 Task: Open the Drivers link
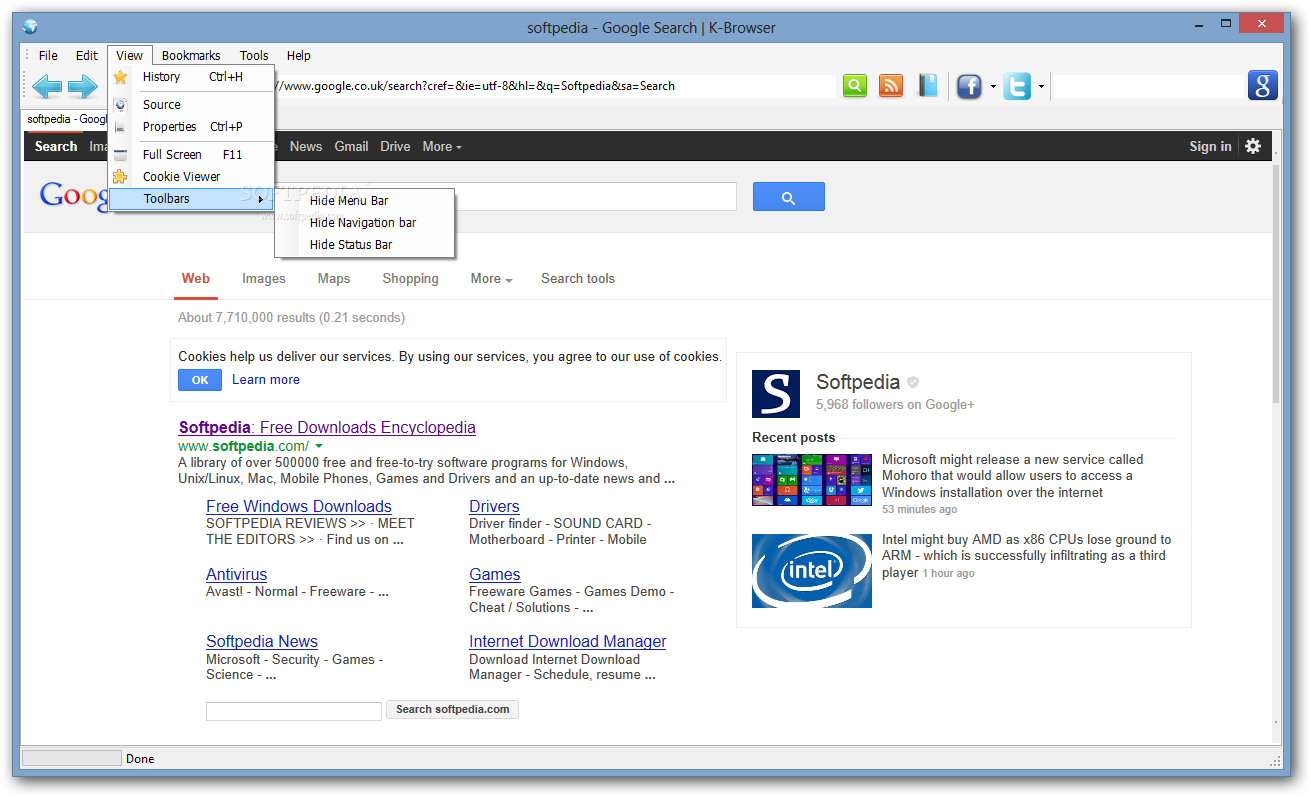point(495,507)
